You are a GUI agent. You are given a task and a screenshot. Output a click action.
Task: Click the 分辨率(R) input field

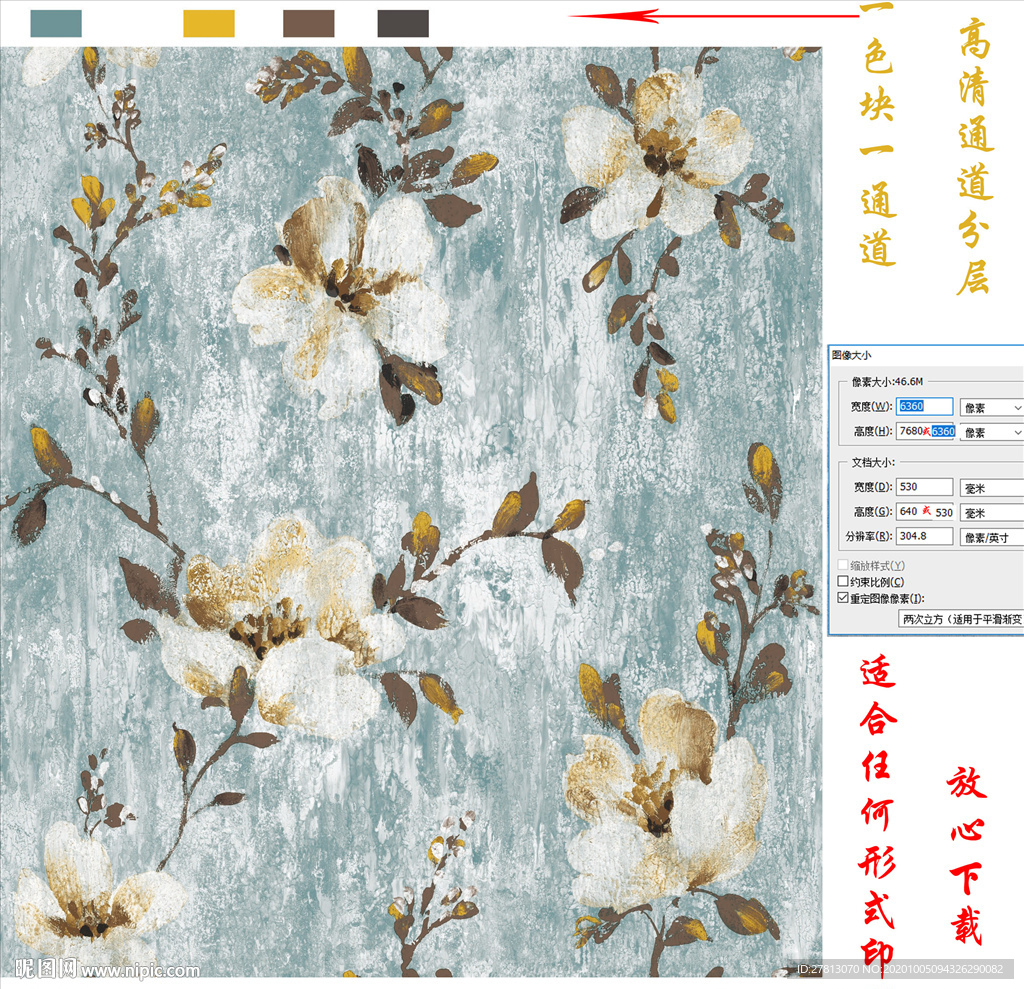pyautogui.click(x=924, y=536)
